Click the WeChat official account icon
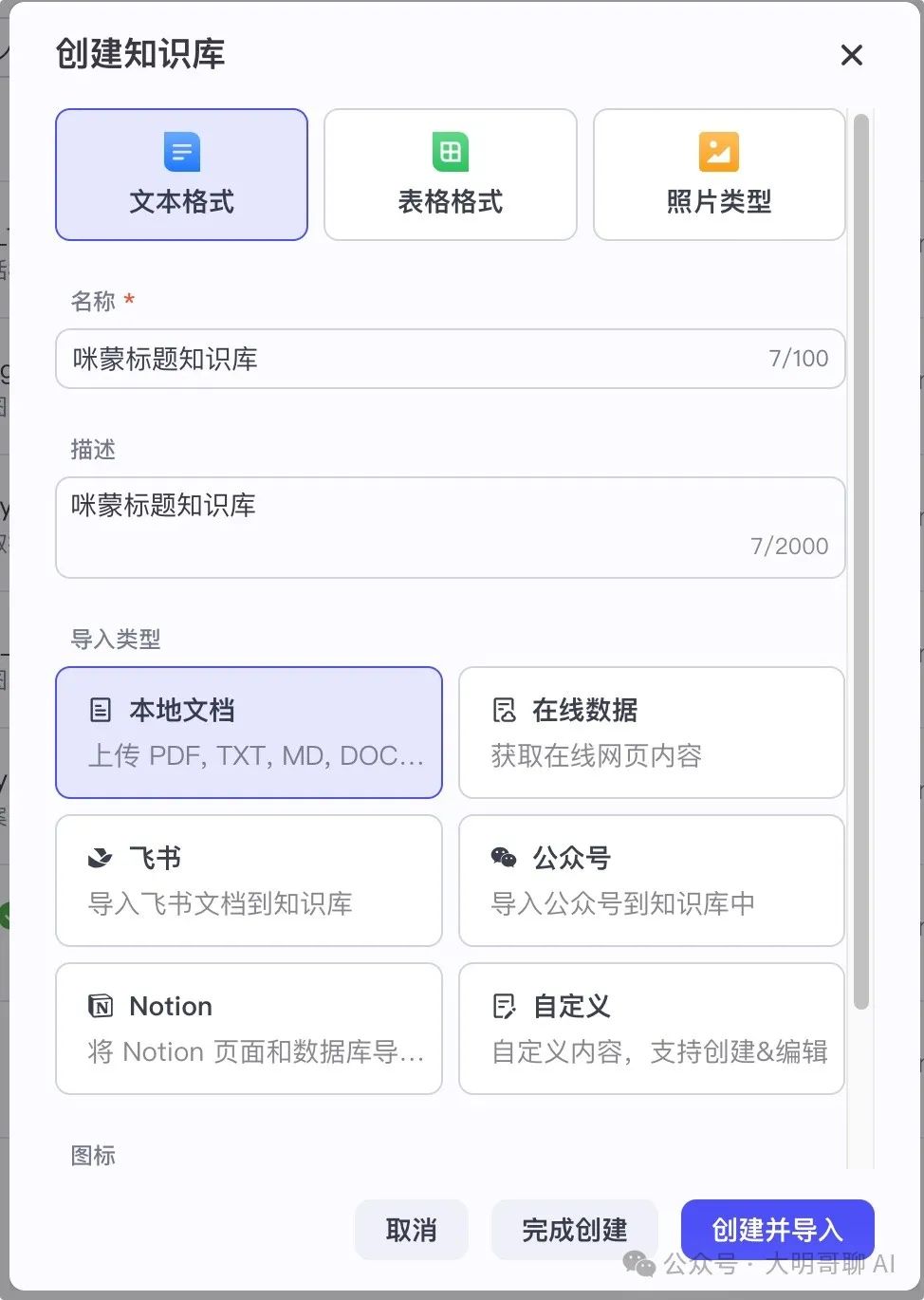 point(504,858)
